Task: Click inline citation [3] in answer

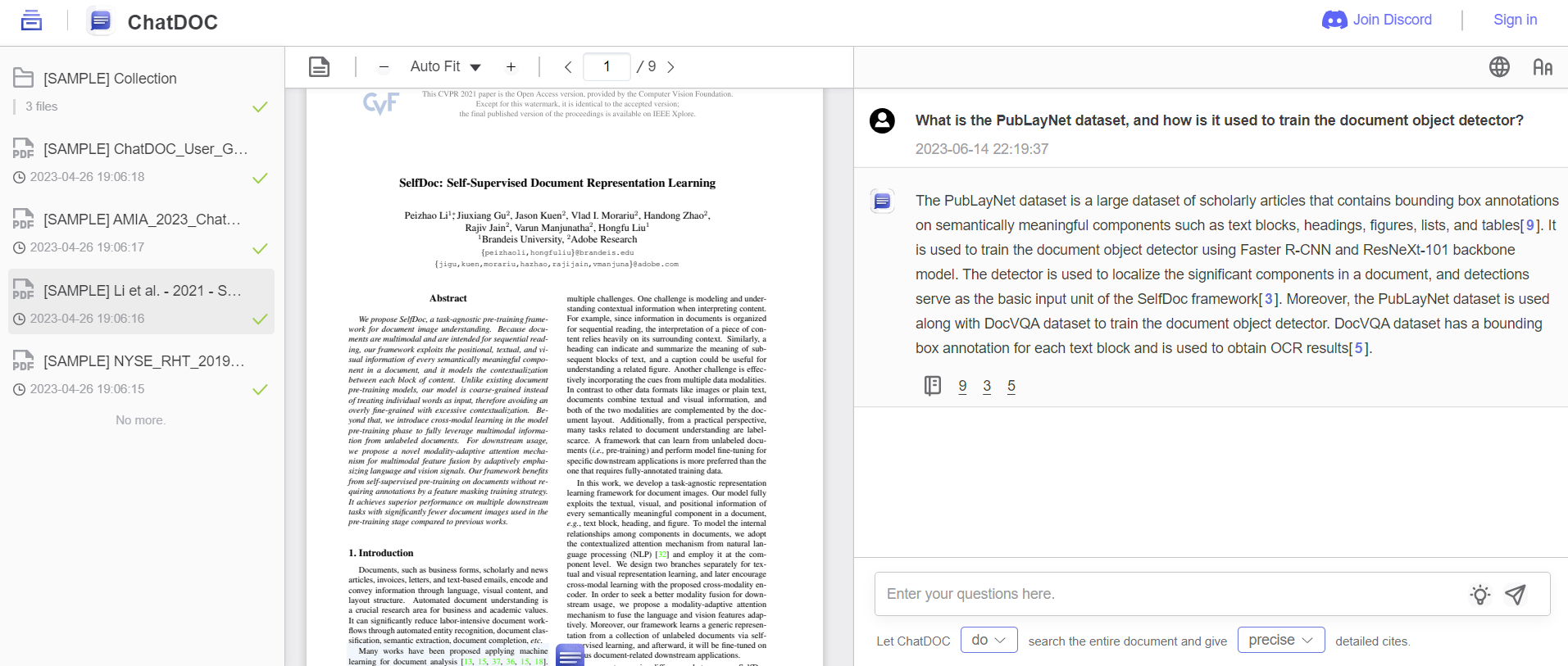Action: pyautogui.click(x=1268, y=299)
